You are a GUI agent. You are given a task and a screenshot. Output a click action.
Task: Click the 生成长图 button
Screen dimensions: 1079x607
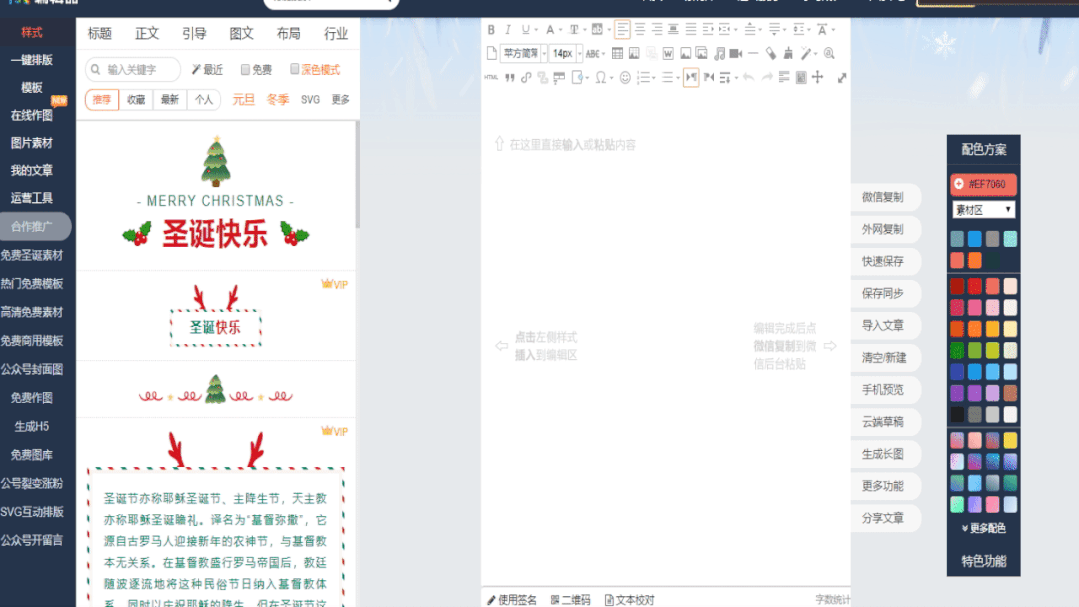(884, 454)
